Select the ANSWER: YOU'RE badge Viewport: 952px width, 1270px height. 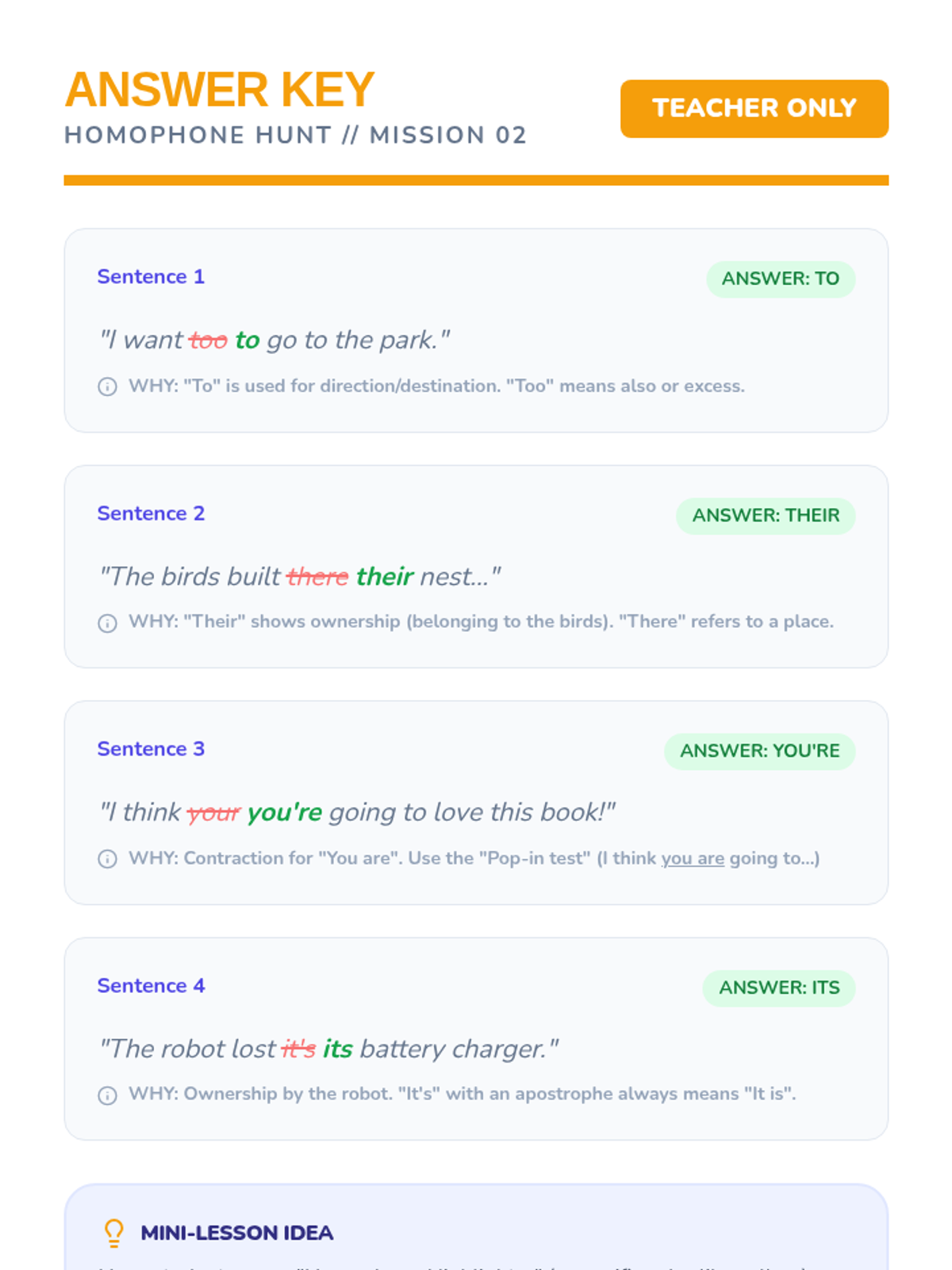(759, 751)
